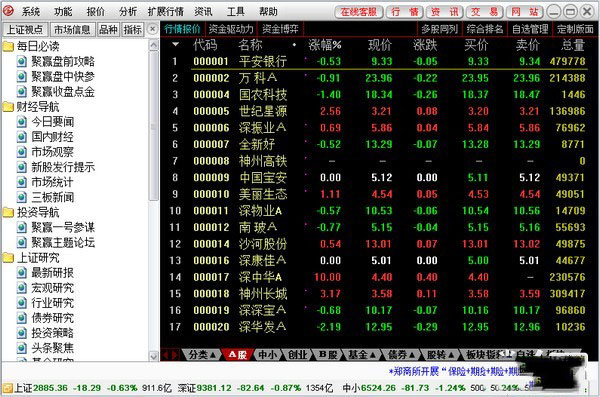Collapse the 财经导航 folder

click(8, 107)
